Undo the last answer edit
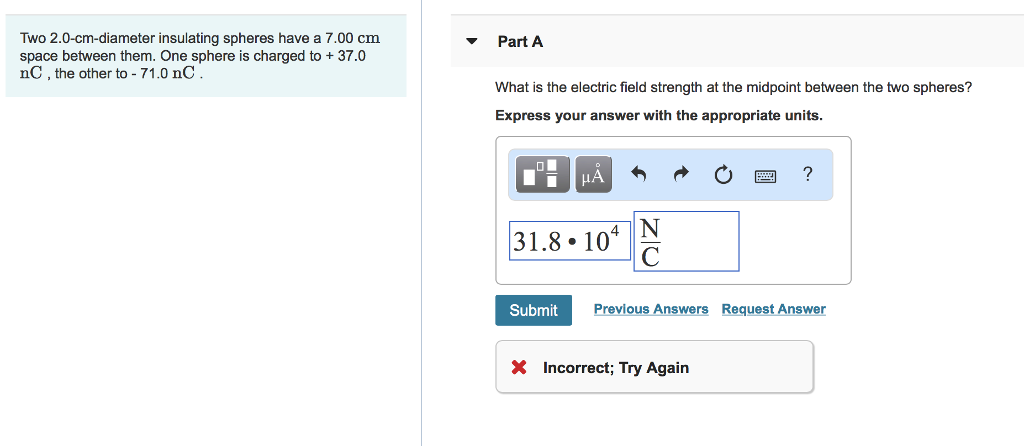The image size is (1024, 446). point(639,176)
